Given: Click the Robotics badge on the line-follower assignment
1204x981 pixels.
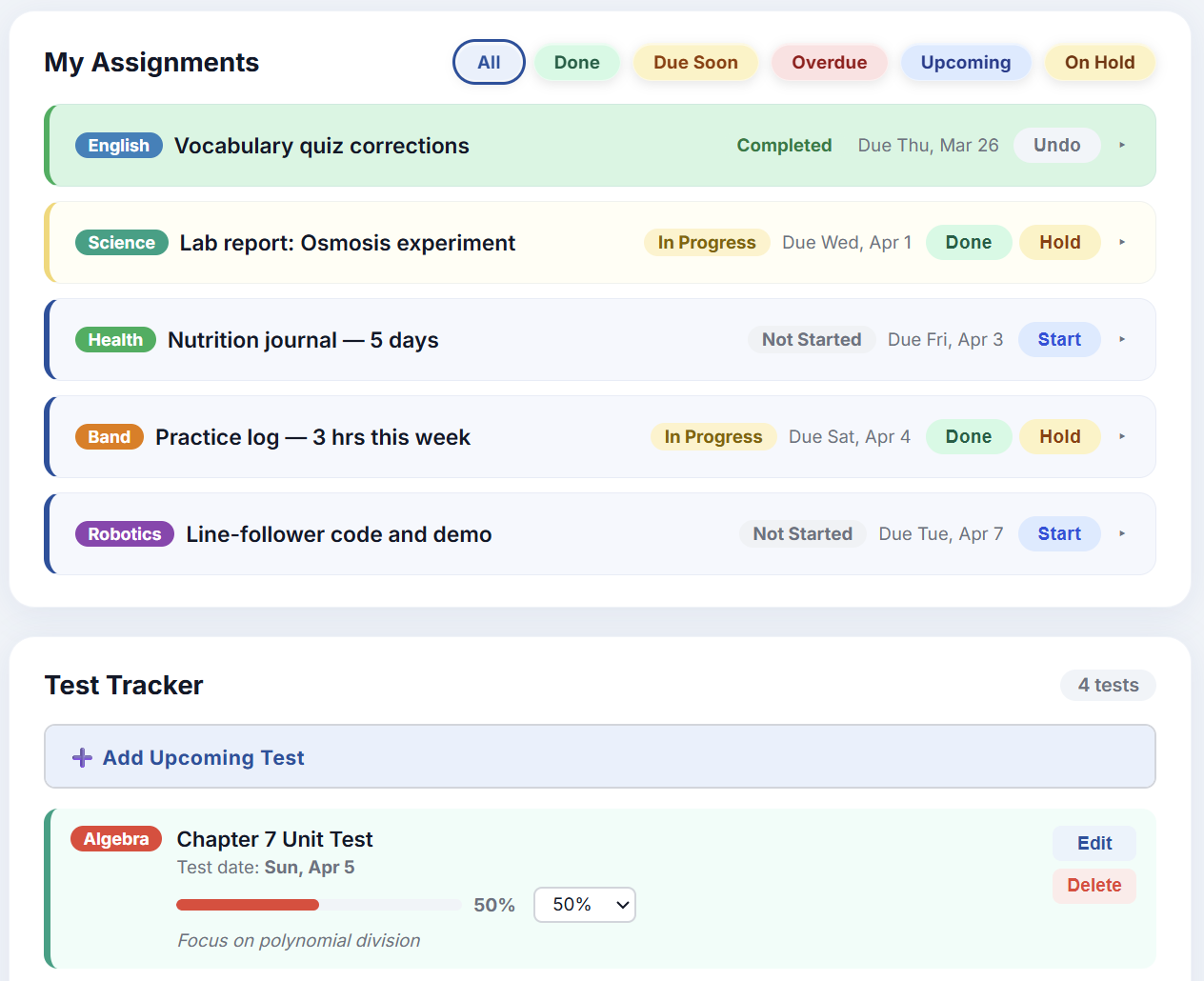Looking at the screenshot, I should pos(125,533).
